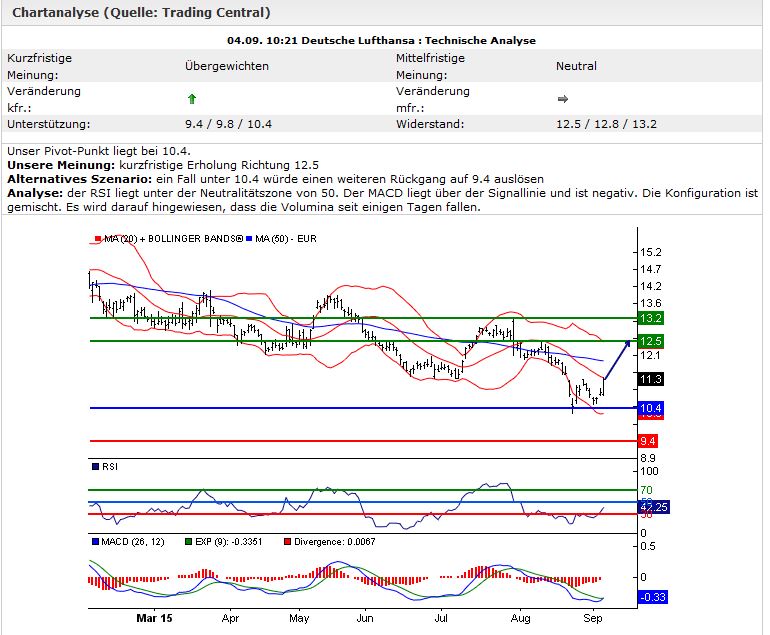Click the Alternatives Szenario heading text

[x=80, y=179]
